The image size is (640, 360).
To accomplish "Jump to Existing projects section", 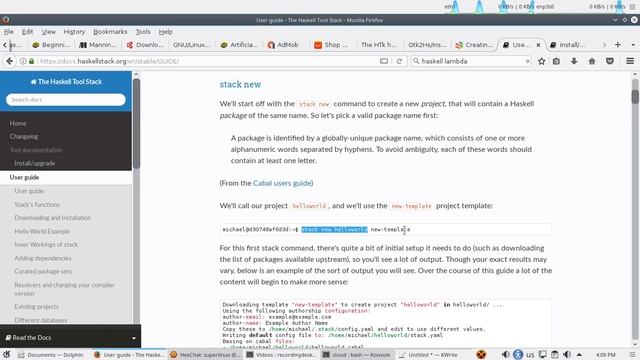I will click(x=36, y=307).
